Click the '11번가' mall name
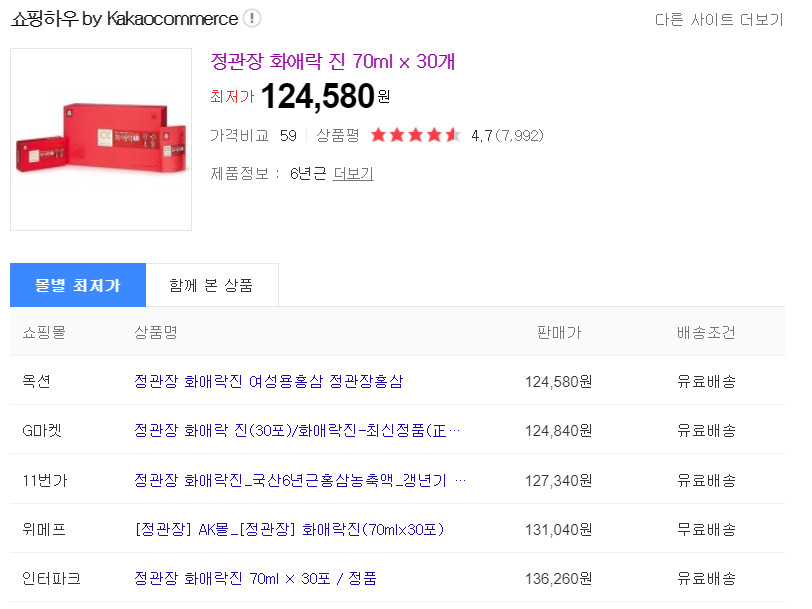Screen dimensions: 812x609 click(x=45, y=481)
